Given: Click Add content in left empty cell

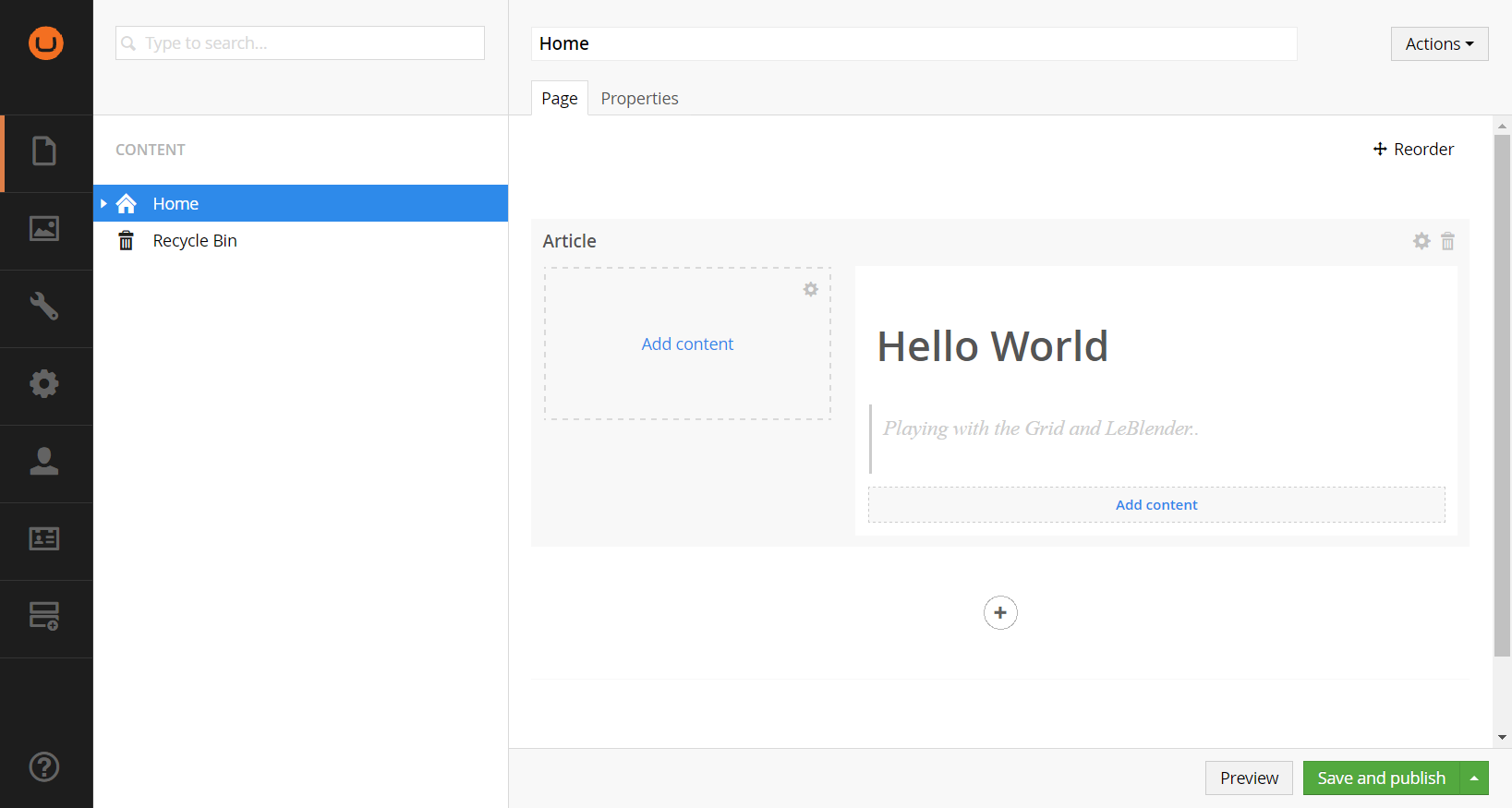Looking at the screenshot, I should (687, 344).
